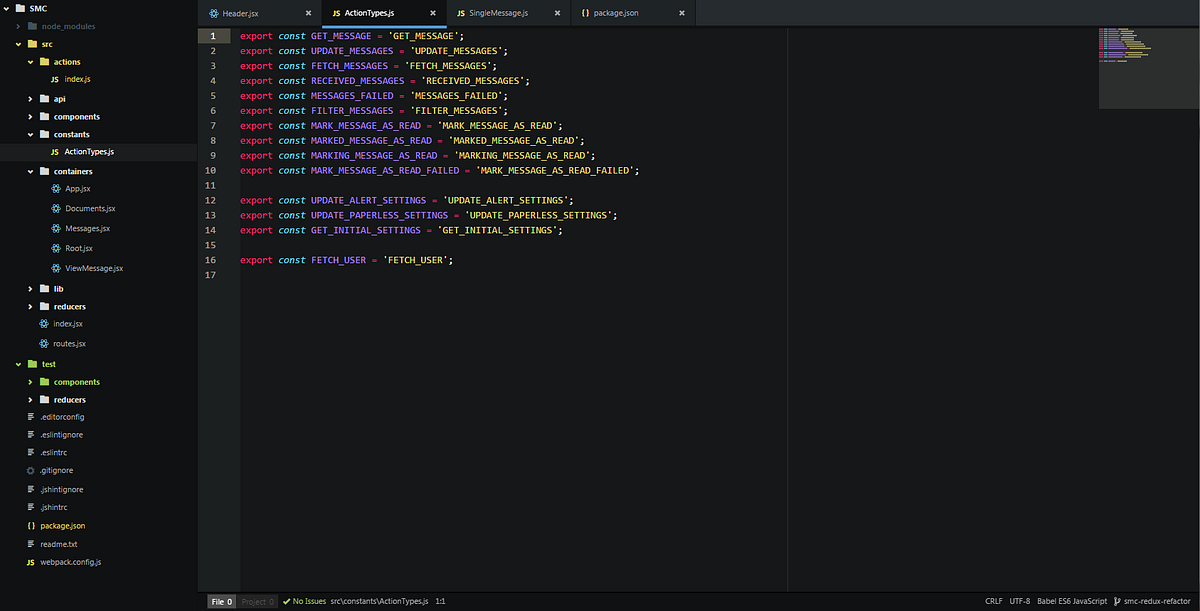Change the UTF-8 encoding setting
The width and height of the screenshot is (1200, 611).
(1019, 601)
